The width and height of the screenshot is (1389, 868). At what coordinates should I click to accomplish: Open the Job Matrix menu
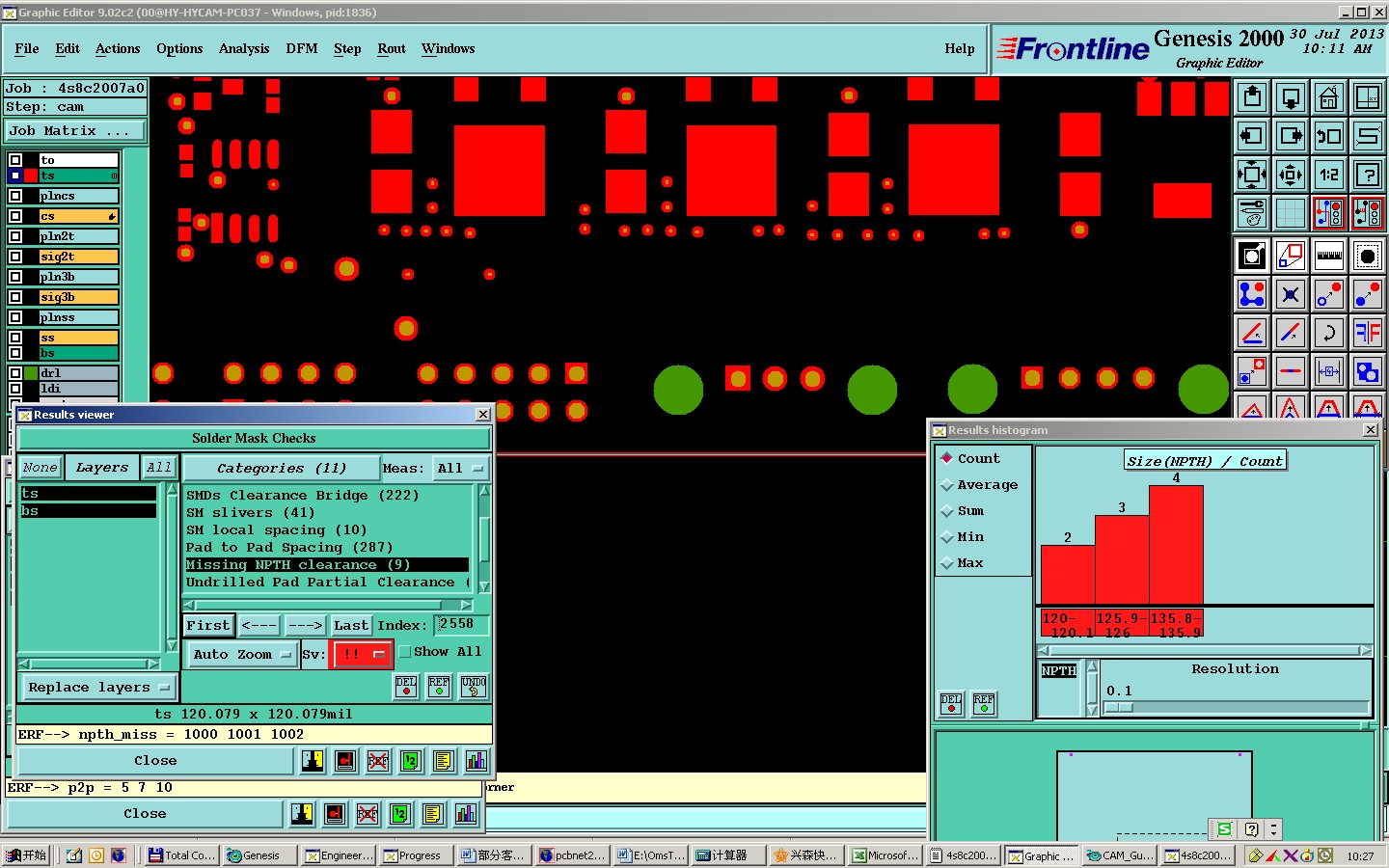coord(76,131)
